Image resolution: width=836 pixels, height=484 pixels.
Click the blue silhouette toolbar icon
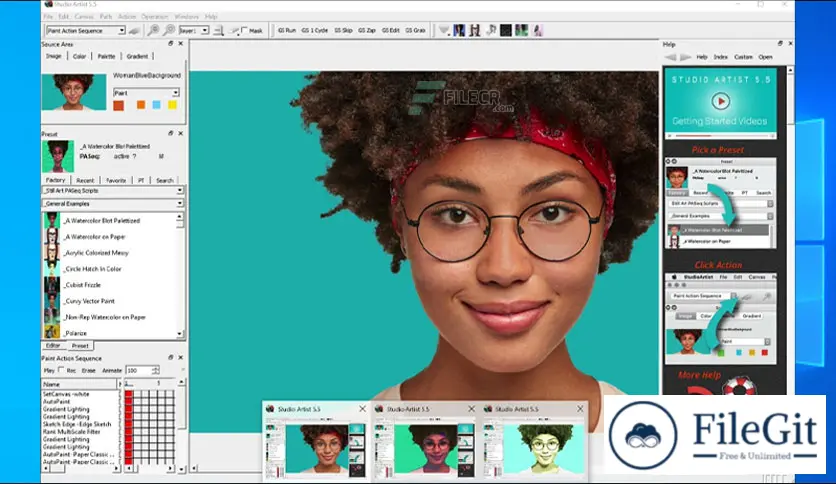coord(459,30)
